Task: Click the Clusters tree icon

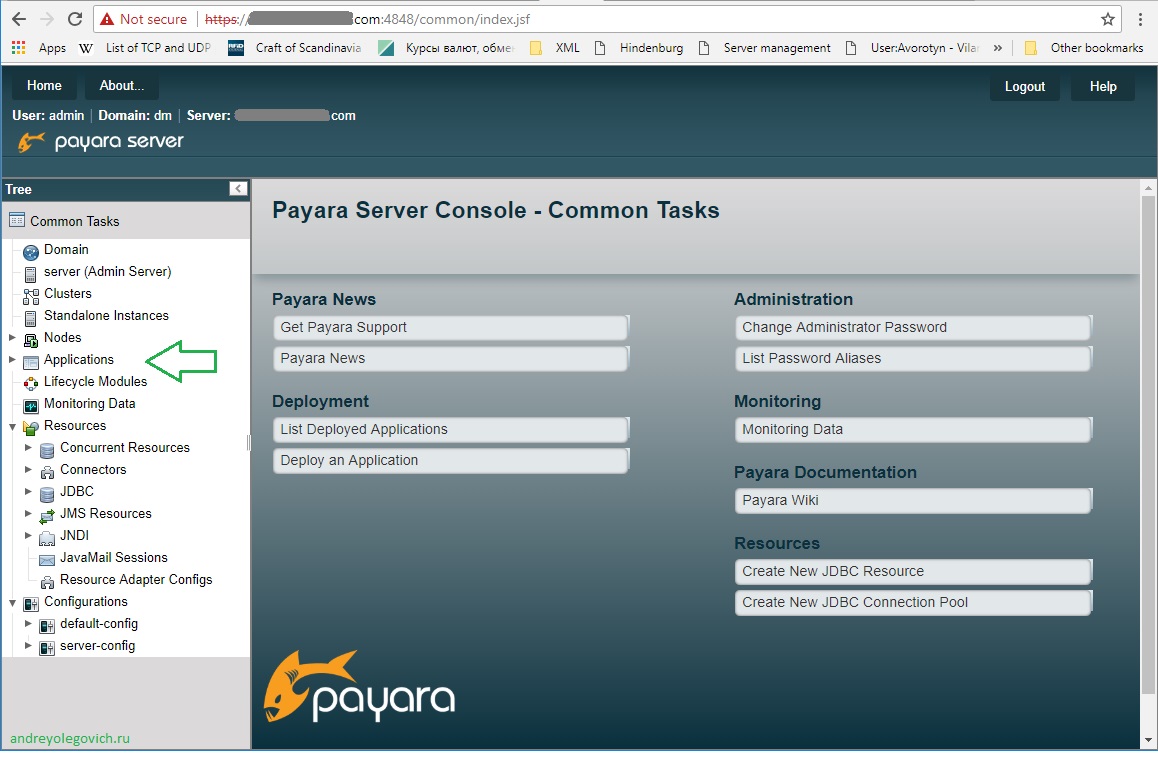Action: [x=30, y=297]
